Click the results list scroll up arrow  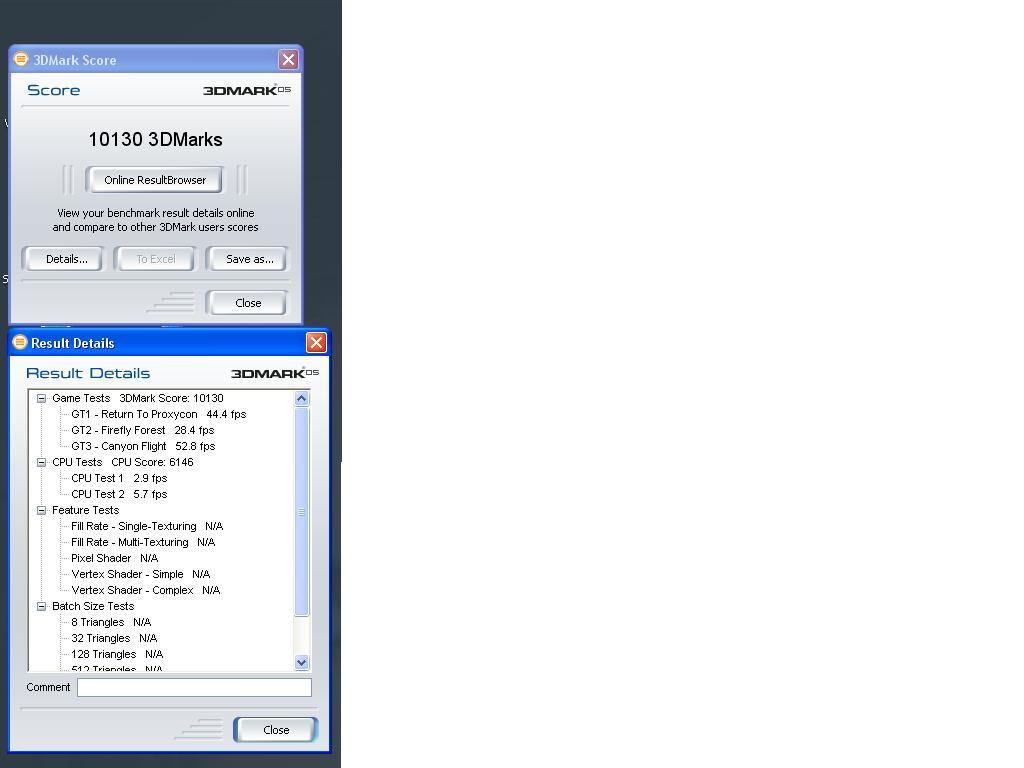pos(301,398)
